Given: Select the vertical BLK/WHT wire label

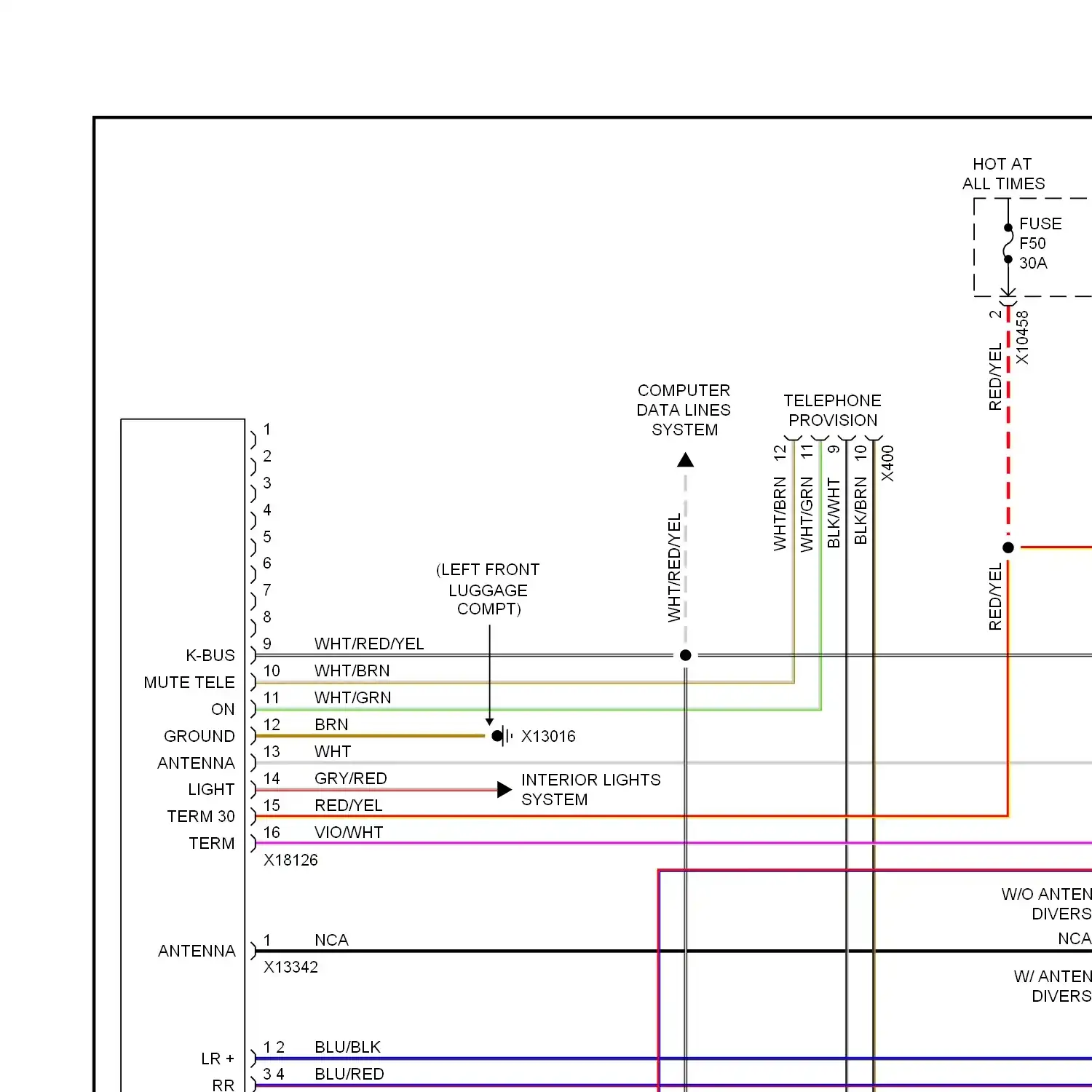Looking at the screenshot, I should (834, 513).
